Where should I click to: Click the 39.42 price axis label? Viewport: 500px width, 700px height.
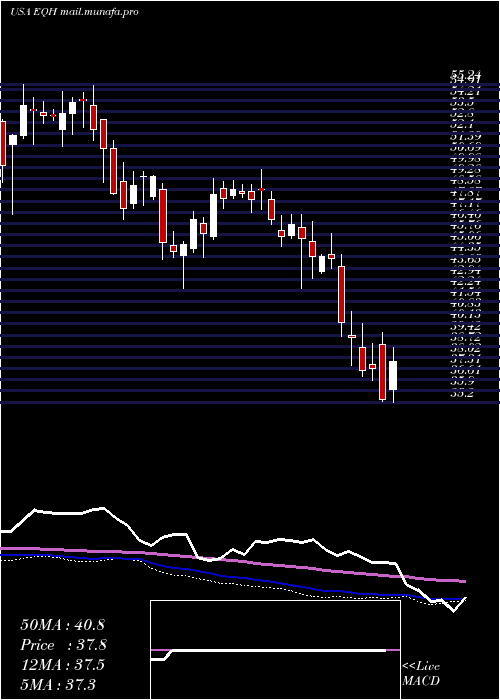pyautogui.click(x=464, y=326)
